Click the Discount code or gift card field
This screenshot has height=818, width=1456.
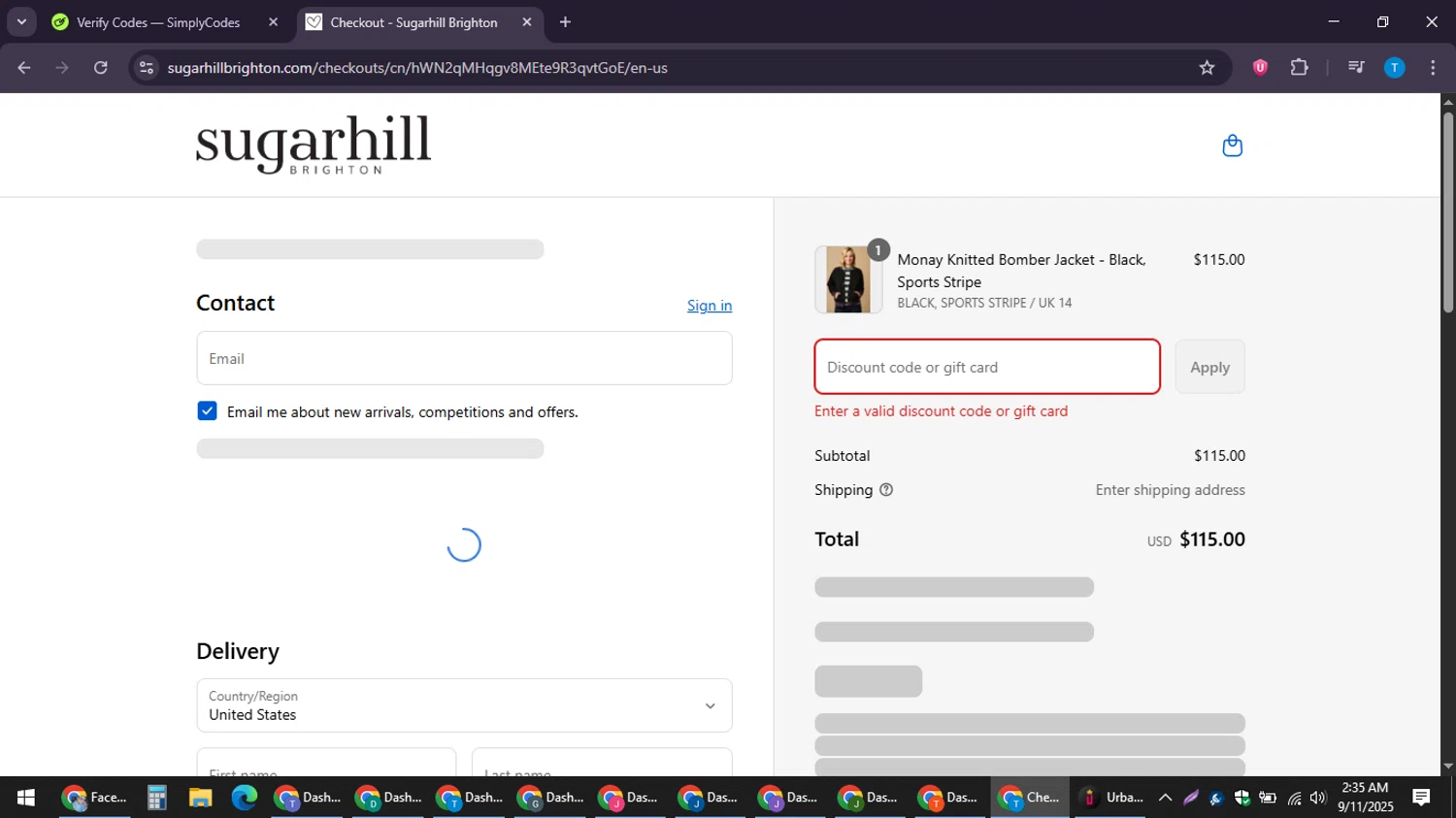point(987,367)
